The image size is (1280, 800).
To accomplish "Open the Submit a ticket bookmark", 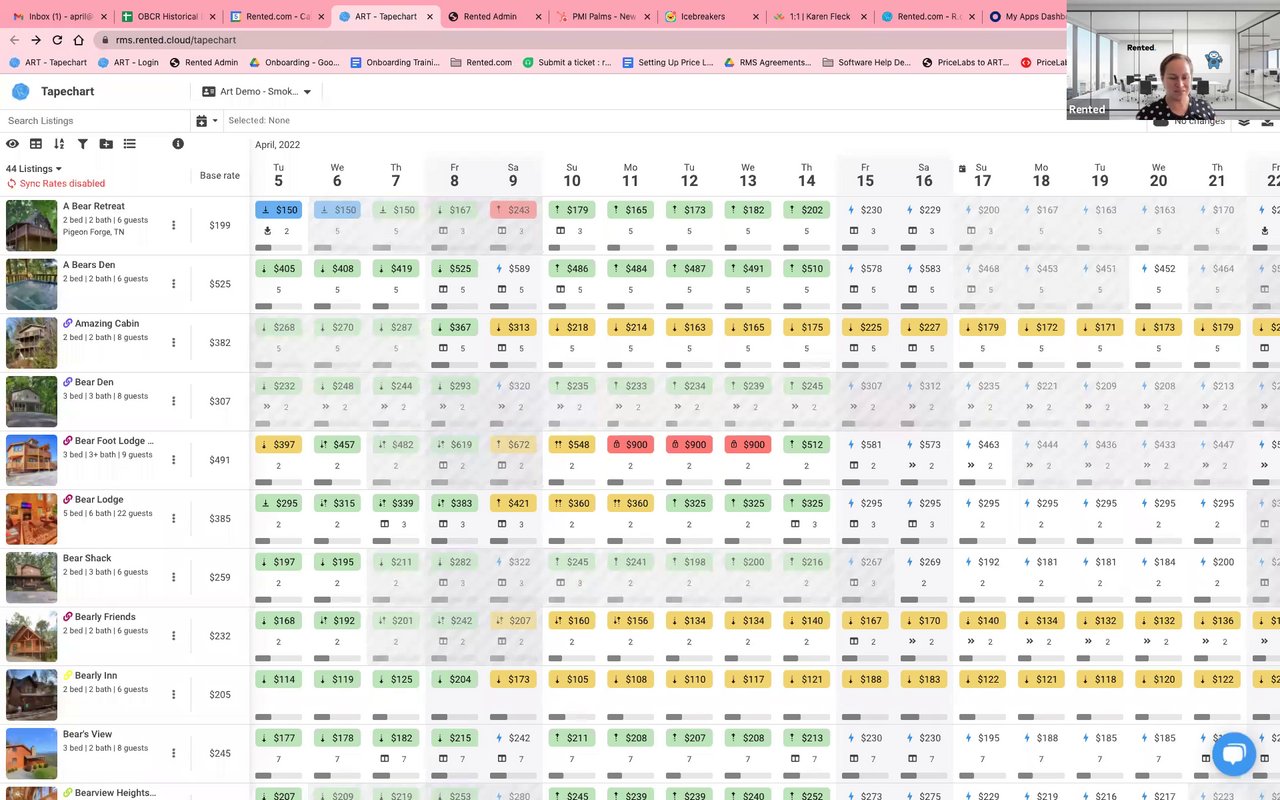I will point(566,62).
